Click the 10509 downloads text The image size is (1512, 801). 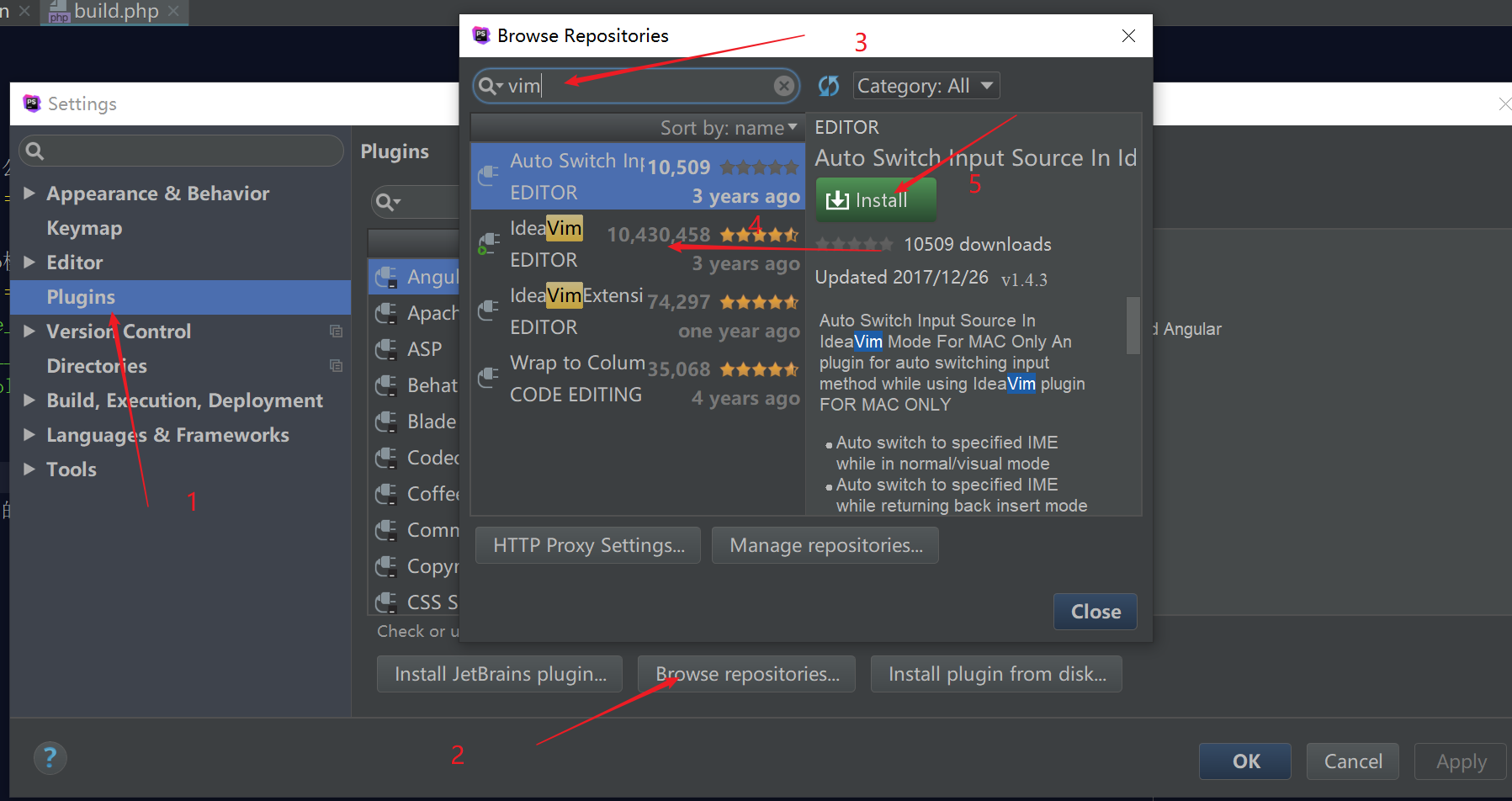(x=978, y=245)
